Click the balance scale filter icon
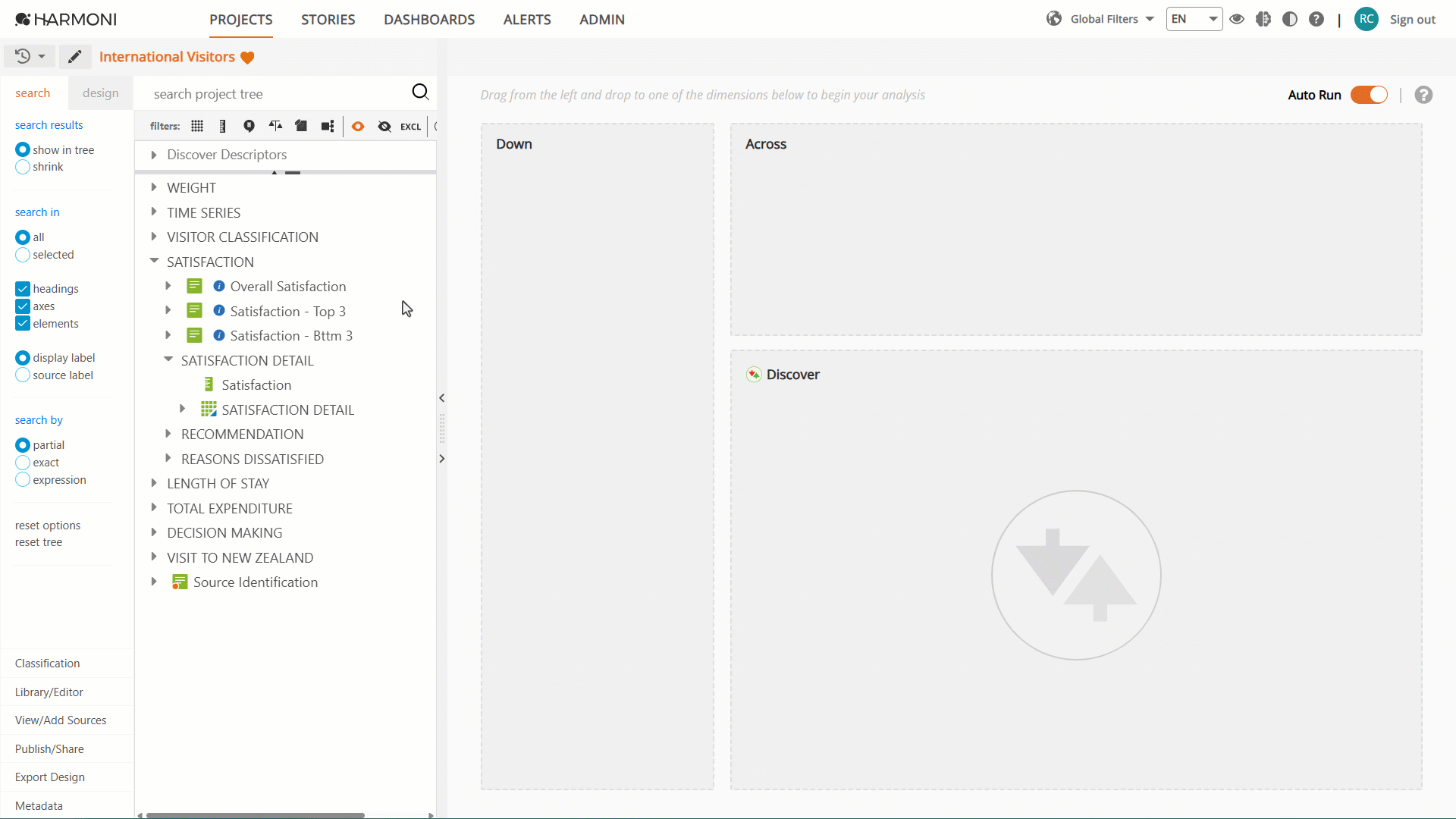This screenshot has width=1456, height=819. [275, 127]
